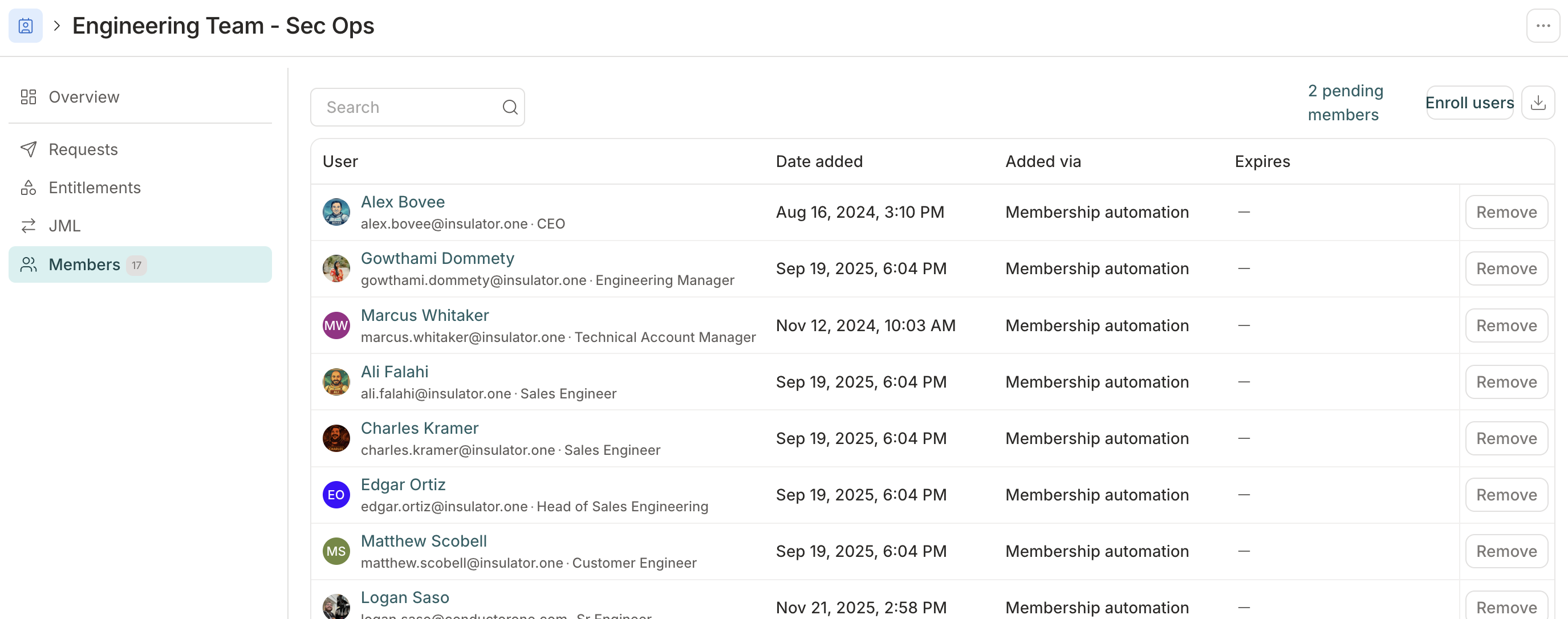Click the Members people icon
Image resolution: width=1568 pixels, height=619 pixels.
(29, 264)
